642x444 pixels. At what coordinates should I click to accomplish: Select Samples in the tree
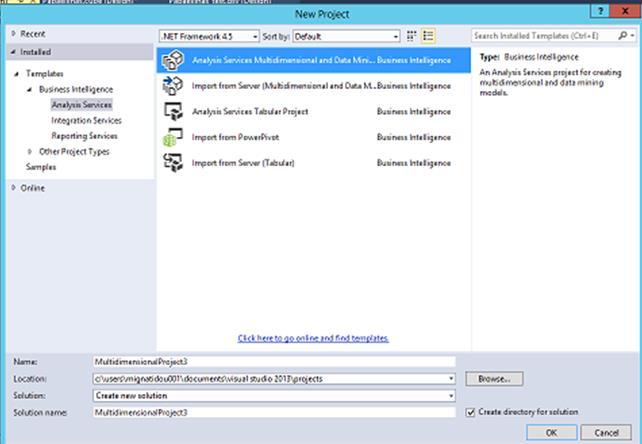[x=41, y=167]
